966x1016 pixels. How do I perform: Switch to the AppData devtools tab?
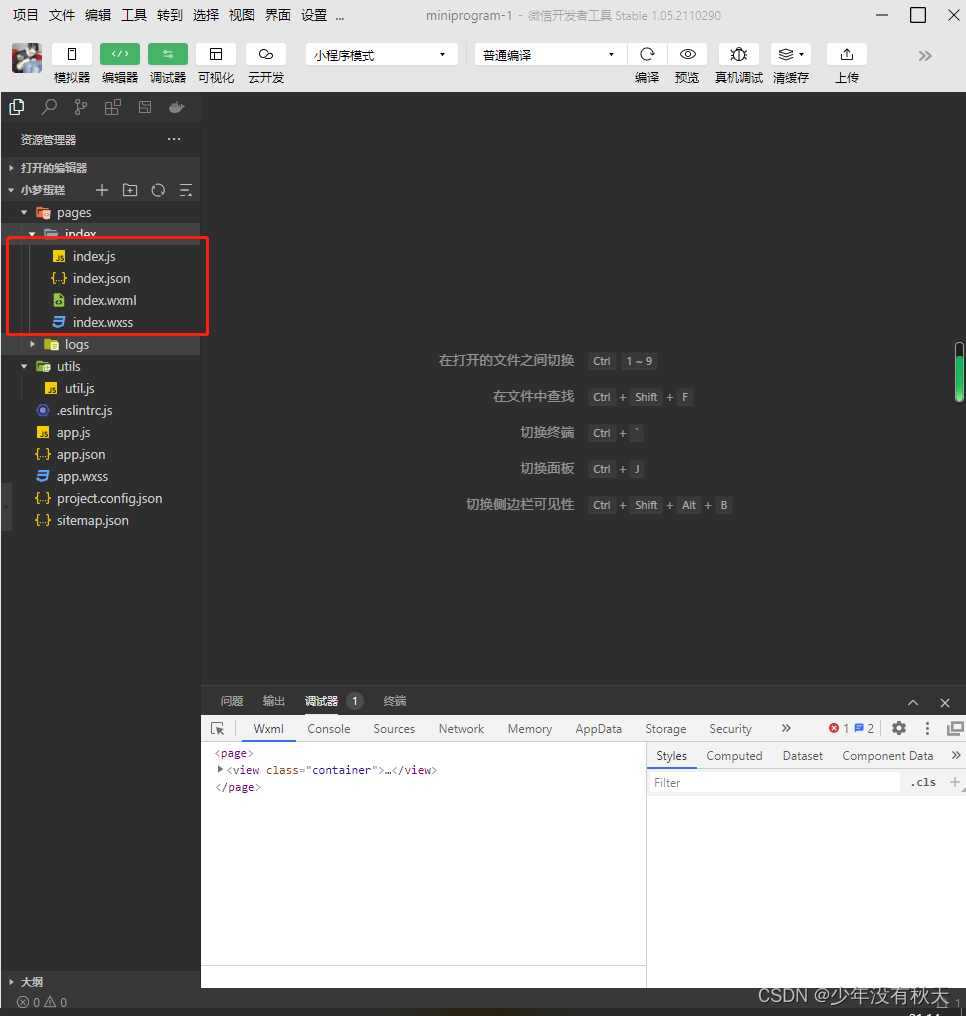[x=599, y=729]
